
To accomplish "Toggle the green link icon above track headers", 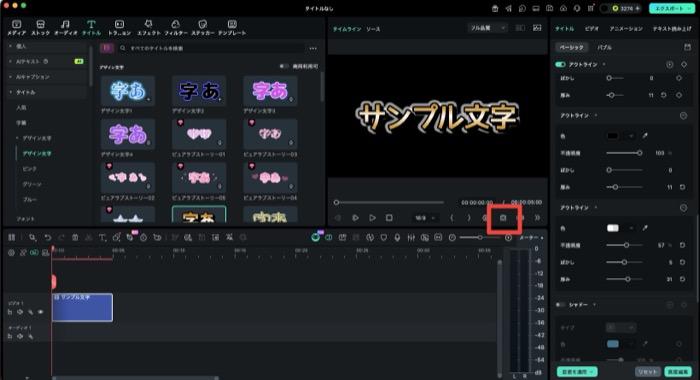I will click(x=34, y=253).
